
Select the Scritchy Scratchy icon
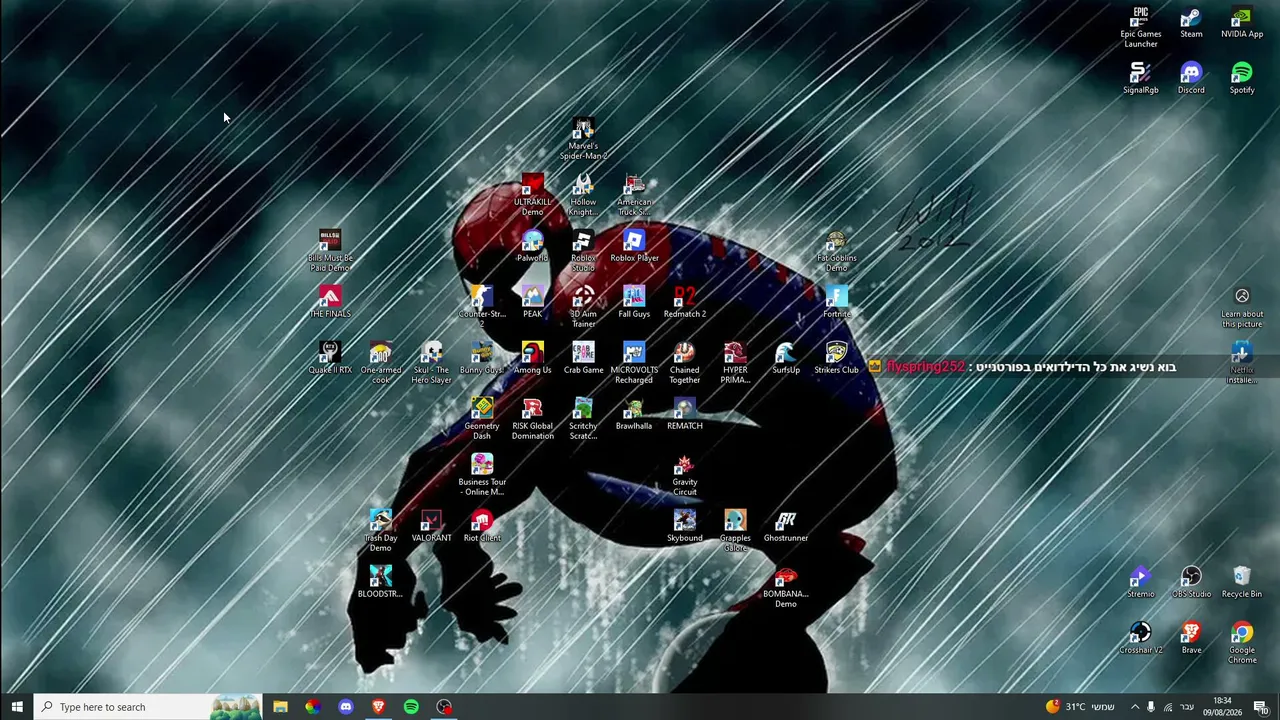[x=583, y=420]
